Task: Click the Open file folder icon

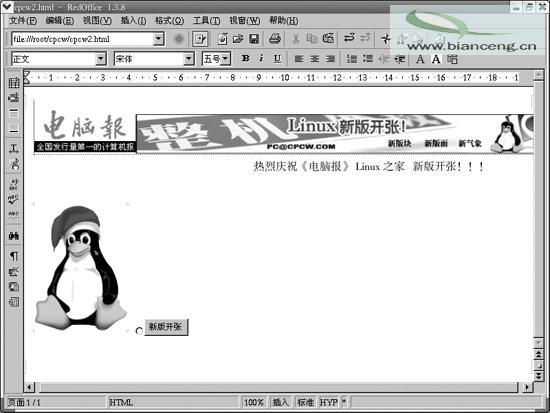Action: (238, 39)
